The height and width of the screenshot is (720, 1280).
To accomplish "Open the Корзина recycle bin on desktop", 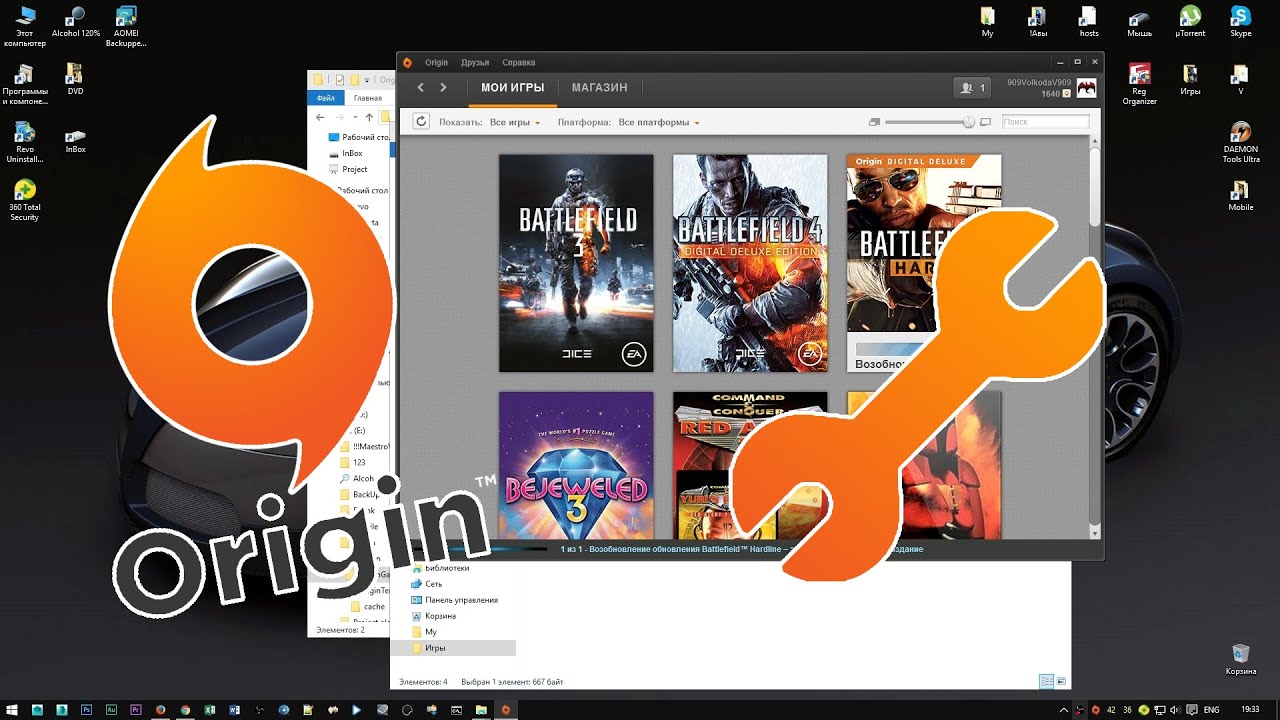I will (x=1241, y=660).
